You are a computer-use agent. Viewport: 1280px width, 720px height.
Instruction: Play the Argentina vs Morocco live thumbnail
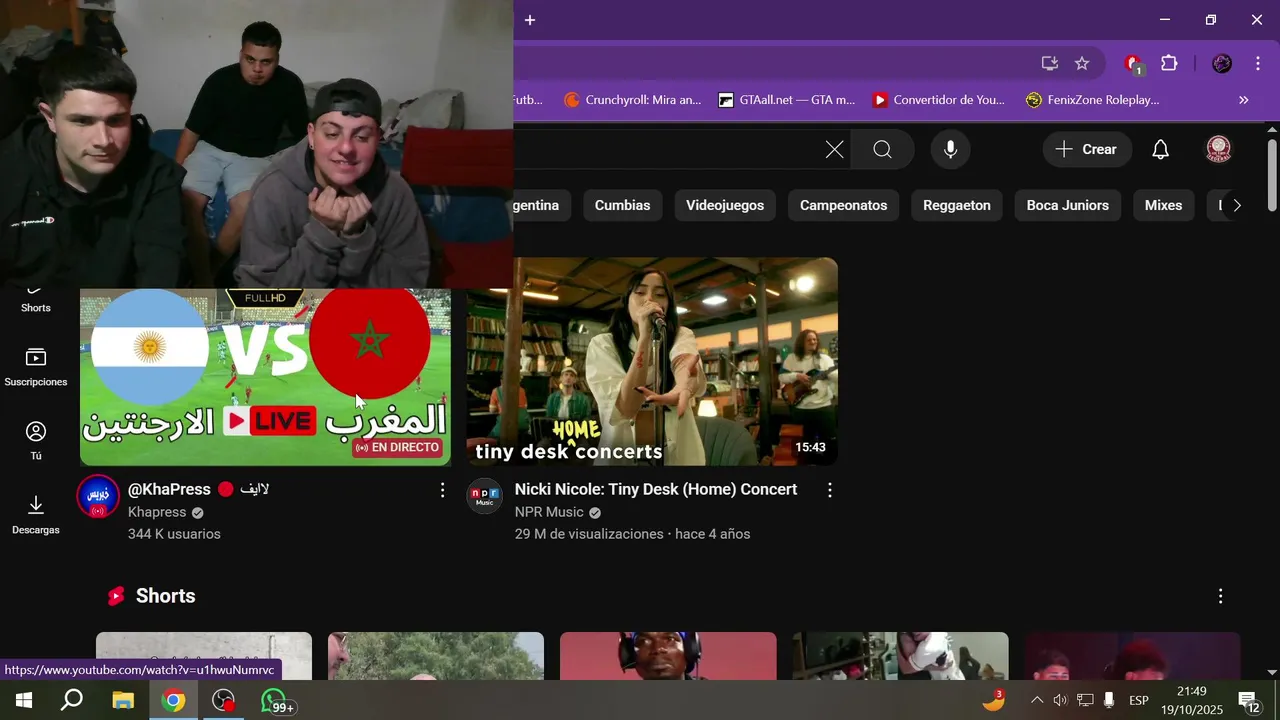pos(265,377)
